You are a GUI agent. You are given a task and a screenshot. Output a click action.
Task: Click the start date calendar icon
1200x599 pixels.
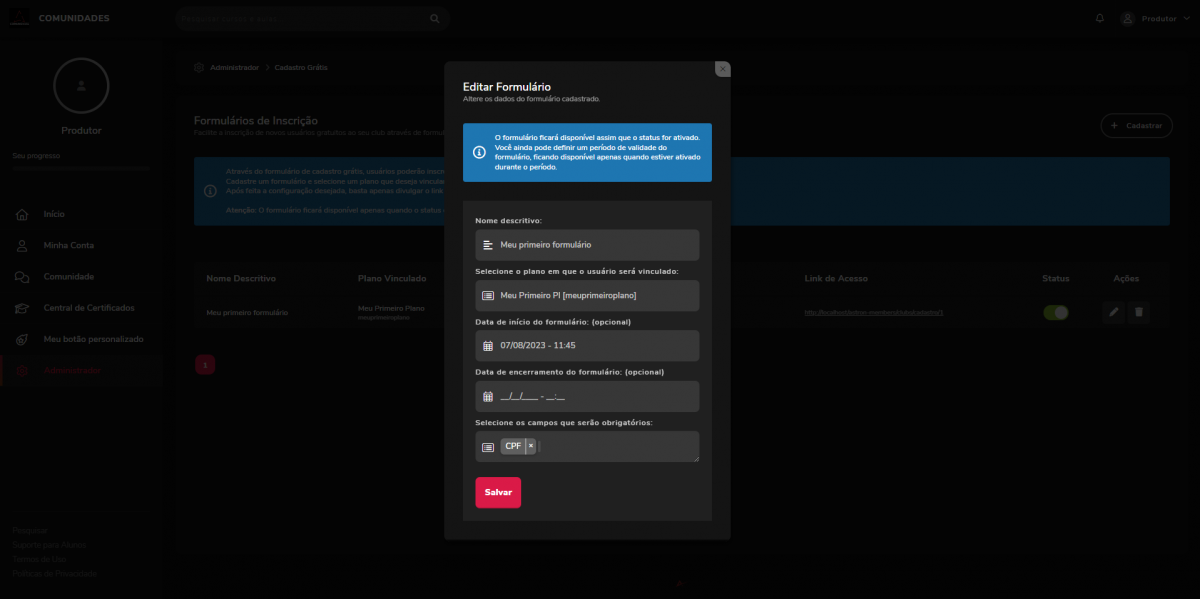[x=488, y=346]
